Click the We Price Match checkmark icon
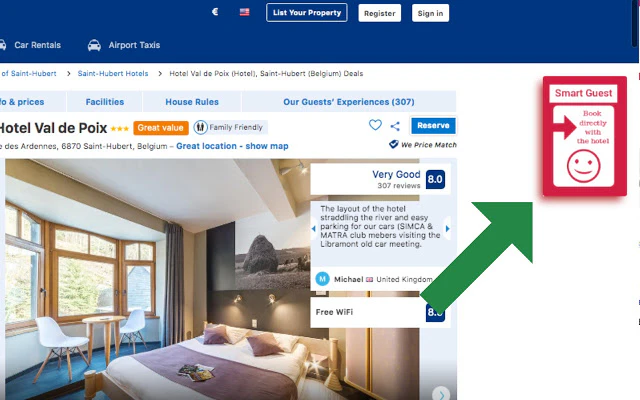The height and width of the screenshot is (400, 640). [x=393, y=144]
